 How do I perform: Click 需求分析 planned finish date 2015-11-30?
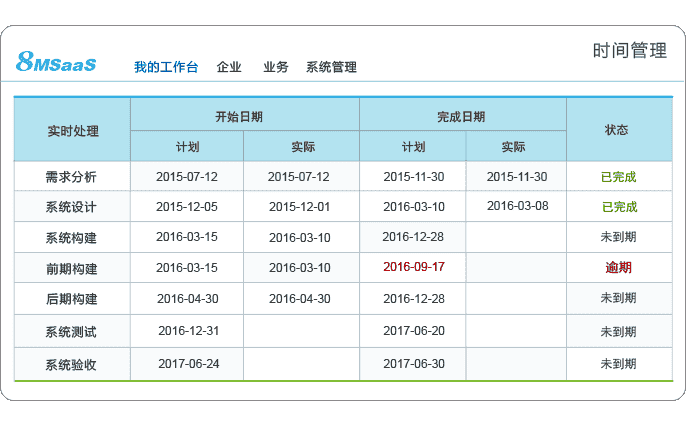click(x=414, y=177)
